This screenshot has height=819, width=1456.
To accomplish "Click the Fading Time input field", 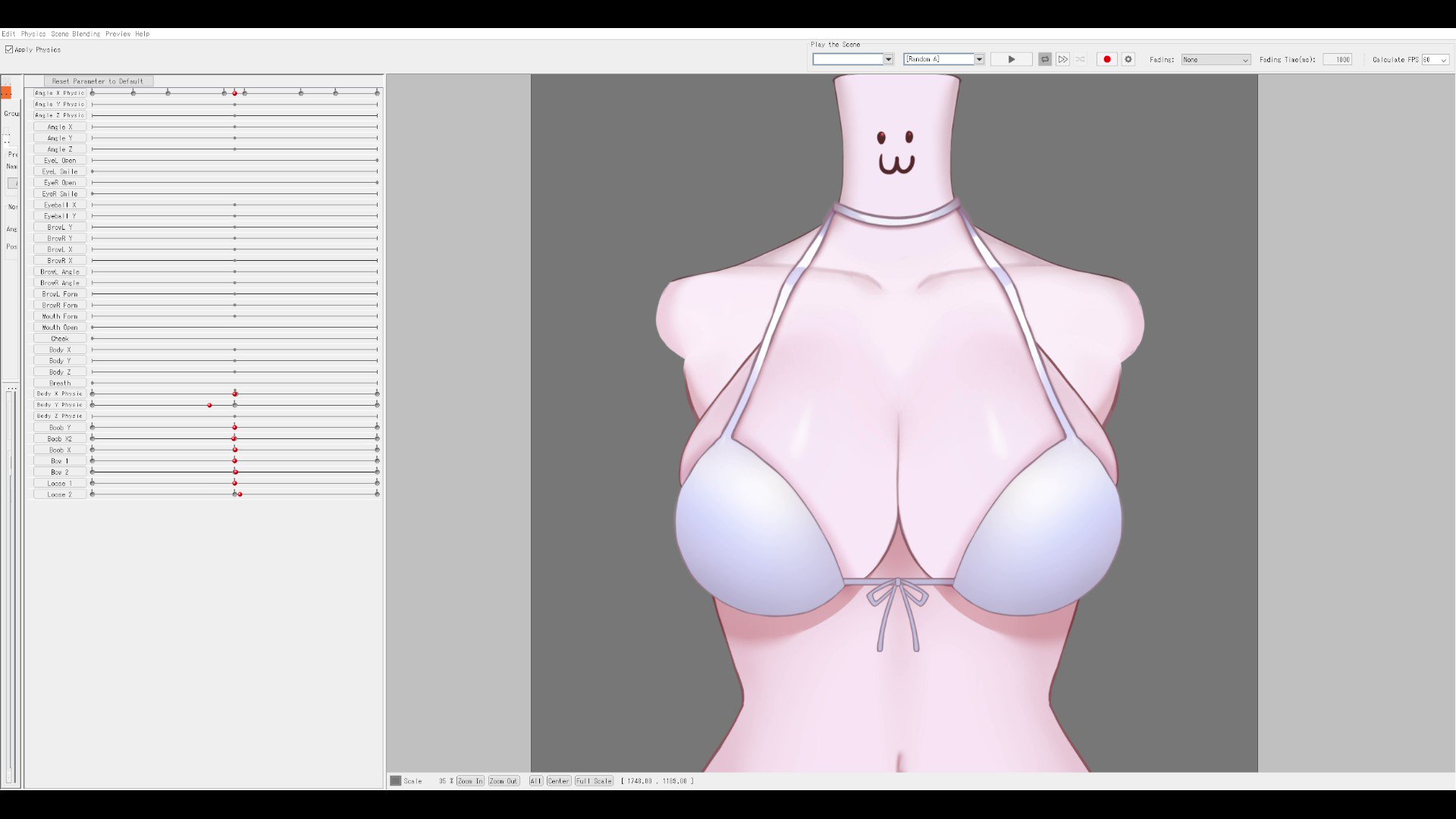I will [1338, 59].
